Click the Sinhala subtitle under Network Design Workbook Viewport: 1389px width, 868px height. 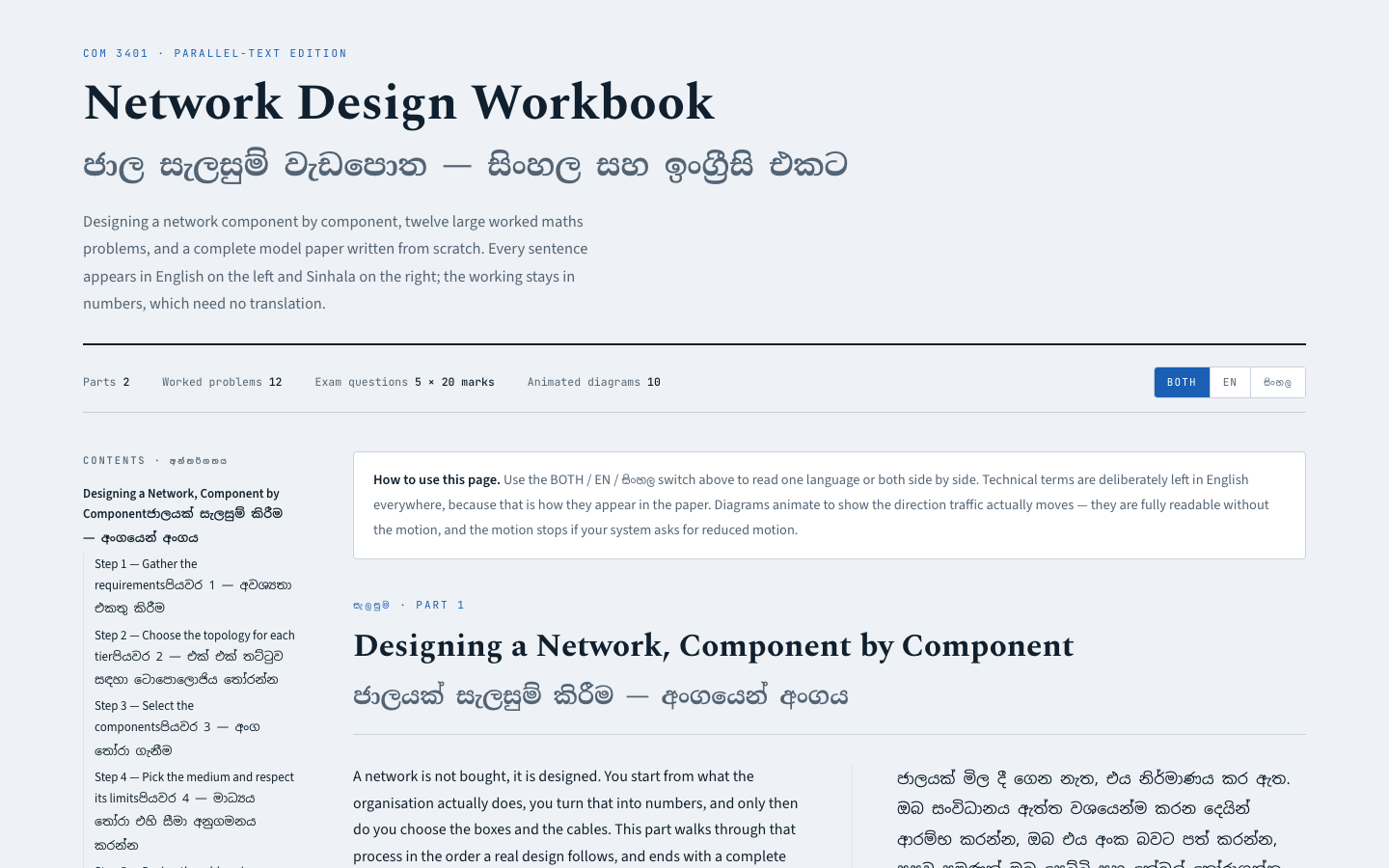tap(465, 166)
